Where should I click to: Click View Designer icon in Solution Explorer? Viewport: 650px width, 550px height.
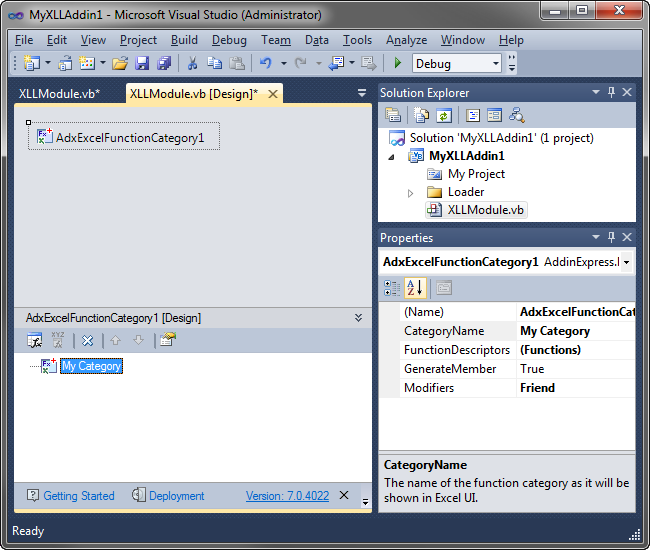click(494, 115)
